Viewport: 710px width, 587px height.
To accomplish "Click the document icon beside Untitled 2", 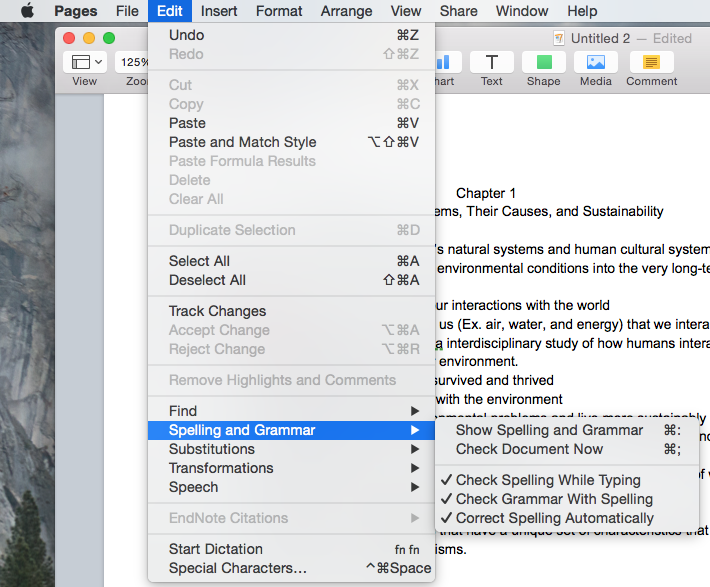I will pos(559,38).
